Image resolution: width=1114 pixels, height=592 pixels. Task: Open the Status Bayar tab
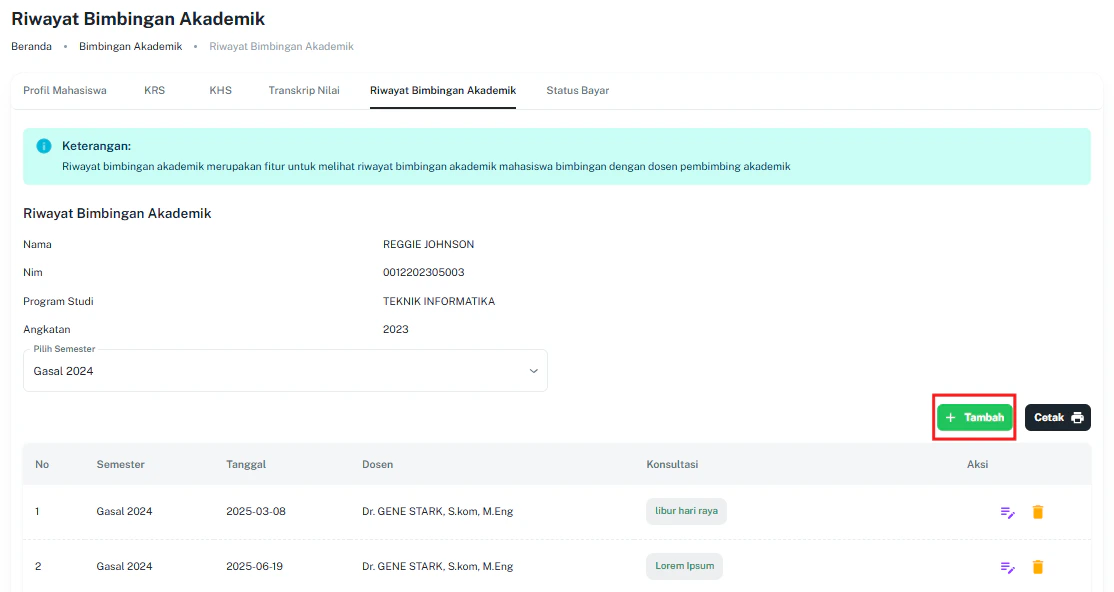click(578, 90)
